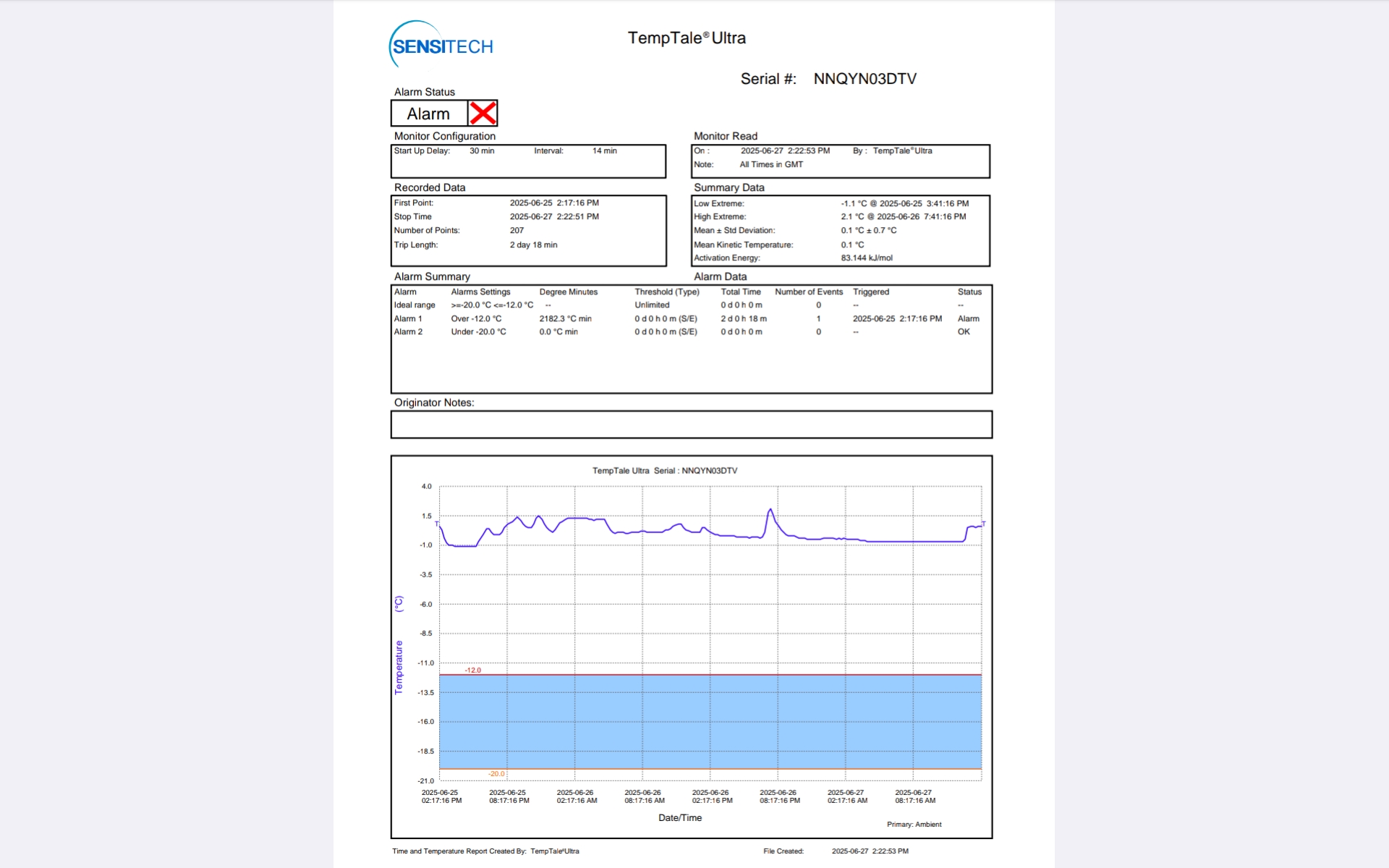Click the Degree Minutes column header
1389x868 pixels.
pos(568,292)
